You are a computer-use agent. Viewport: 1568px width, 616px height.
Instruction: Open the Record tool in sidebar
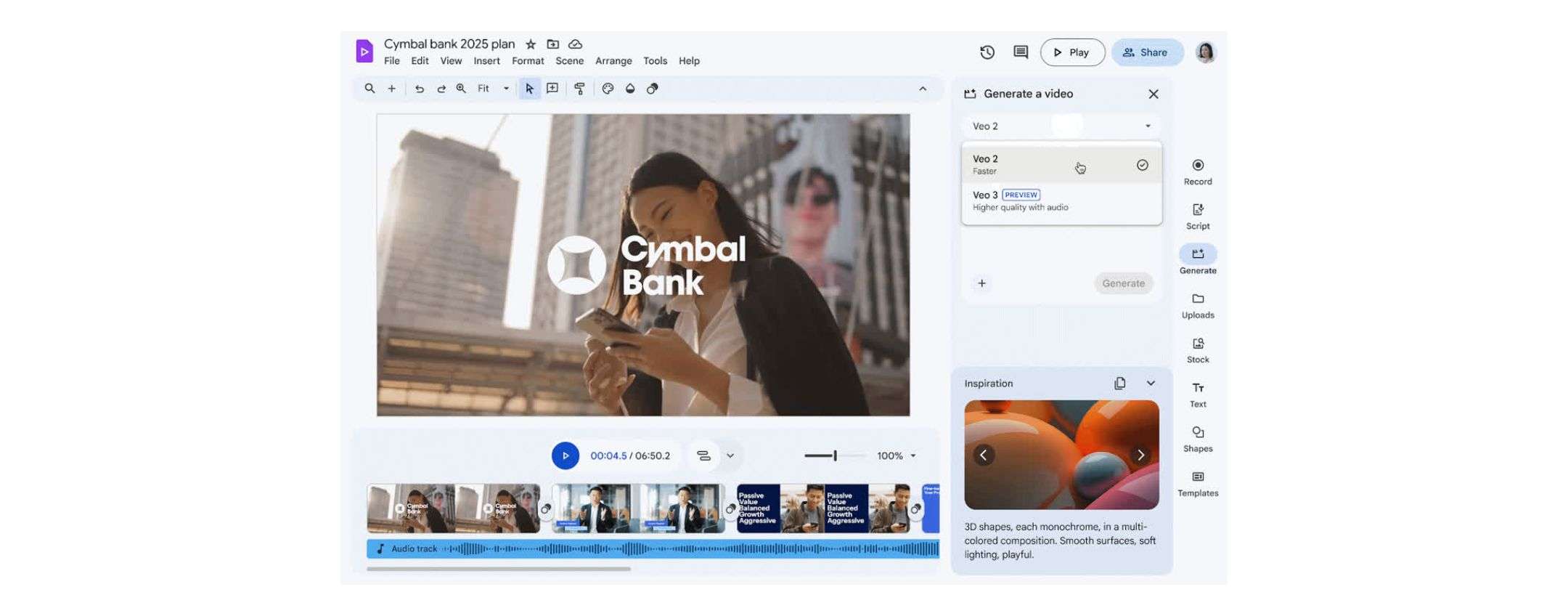pyautogui.click(x=1198, y=172)
